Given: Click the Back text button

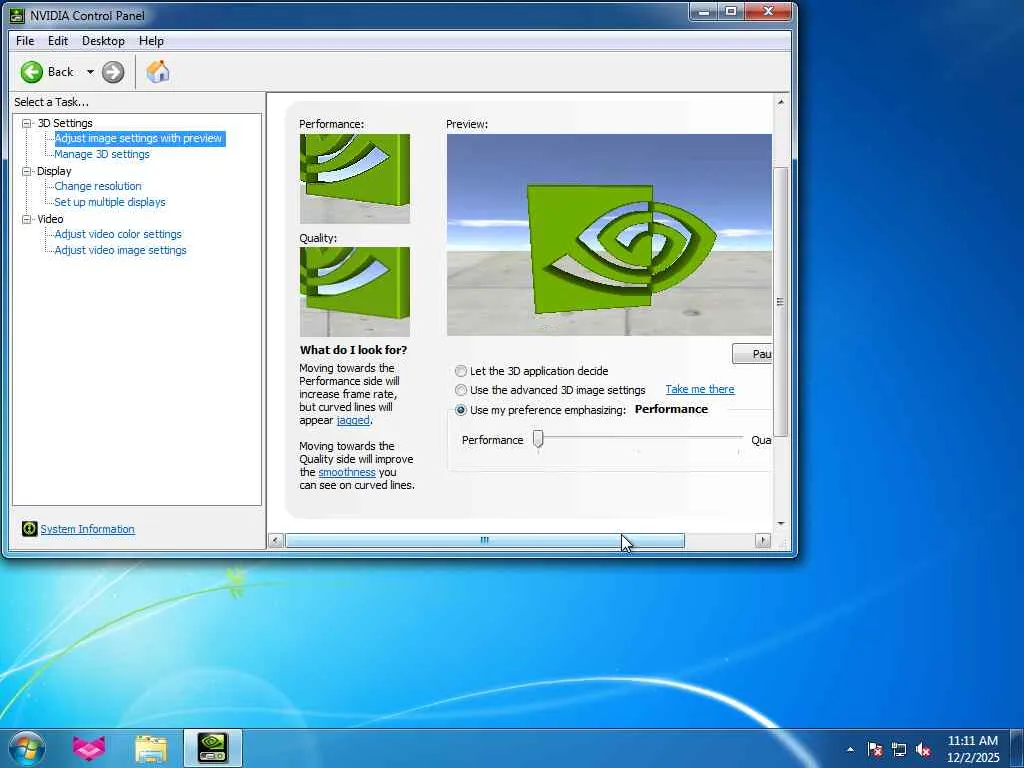Looking at the screenshot, I should point(60,72).
